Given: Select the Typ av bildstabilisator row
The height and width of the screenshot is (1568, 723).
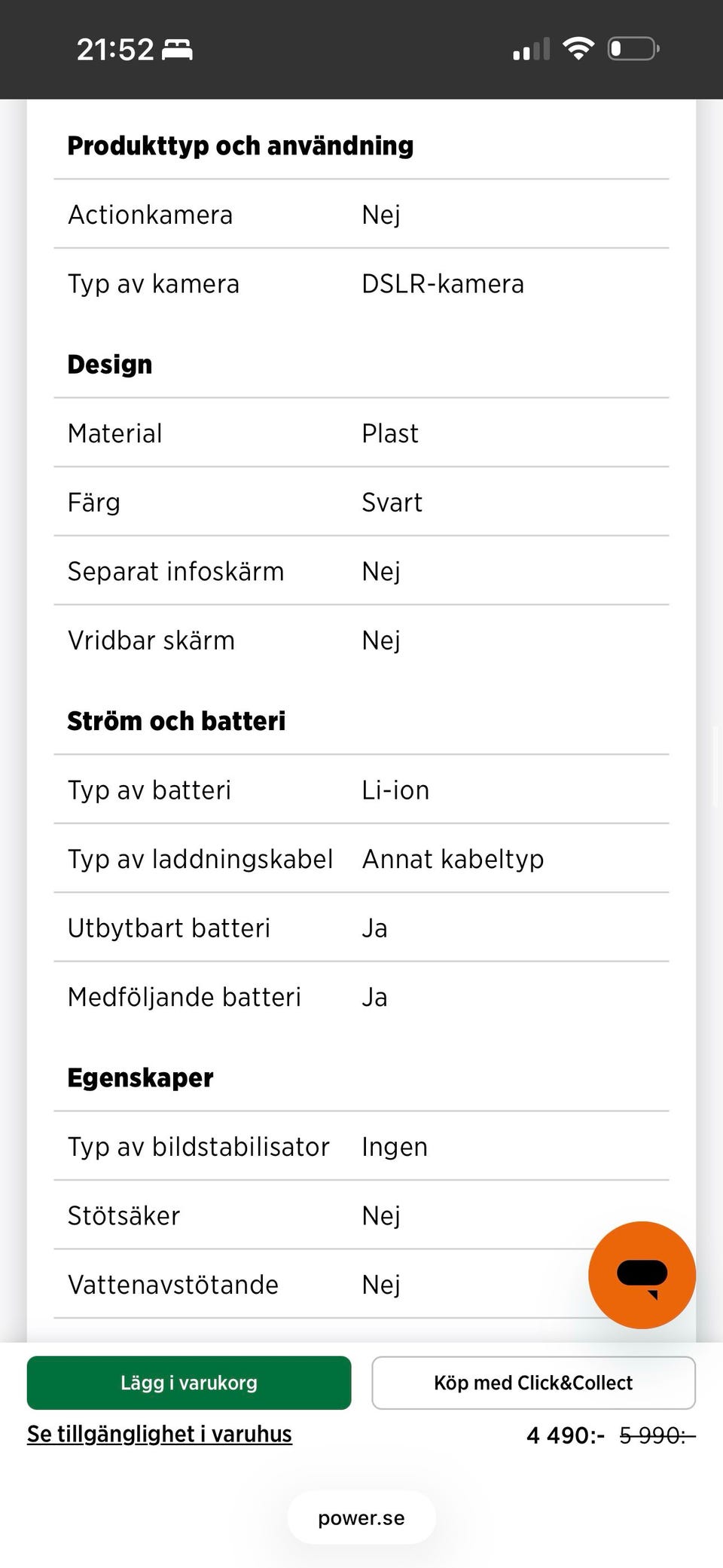Looking at the screenshot, I should click(361, 1147).
